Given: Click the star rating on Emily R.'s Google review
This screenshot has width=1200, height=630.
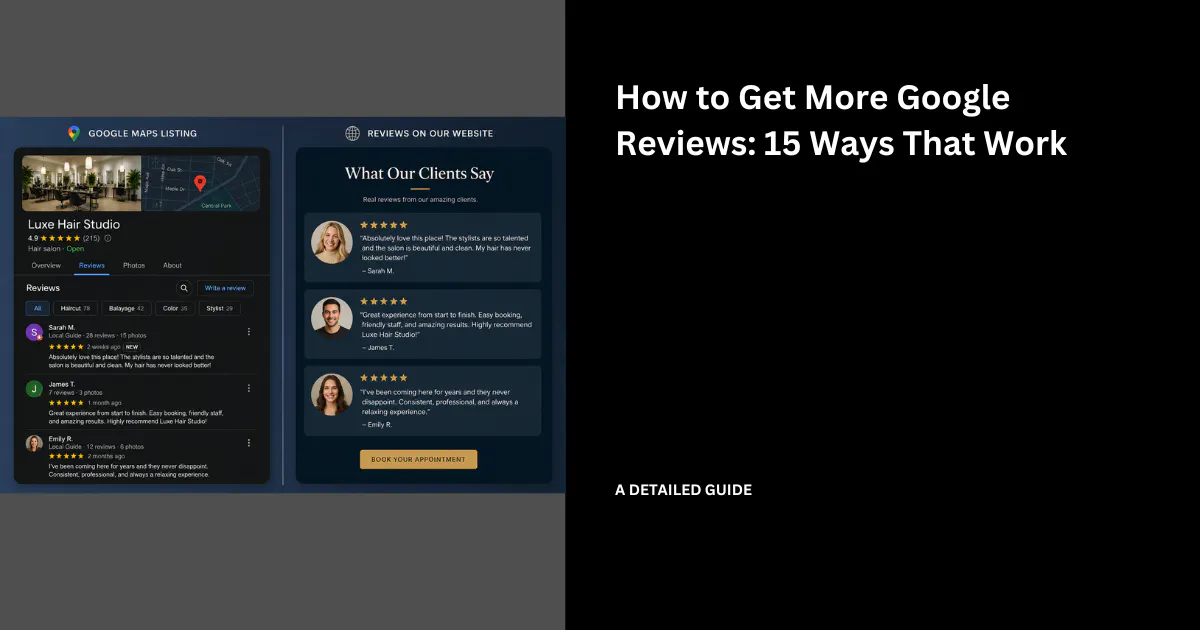Looking at the screenshot, I should click(x=66, y=456).
